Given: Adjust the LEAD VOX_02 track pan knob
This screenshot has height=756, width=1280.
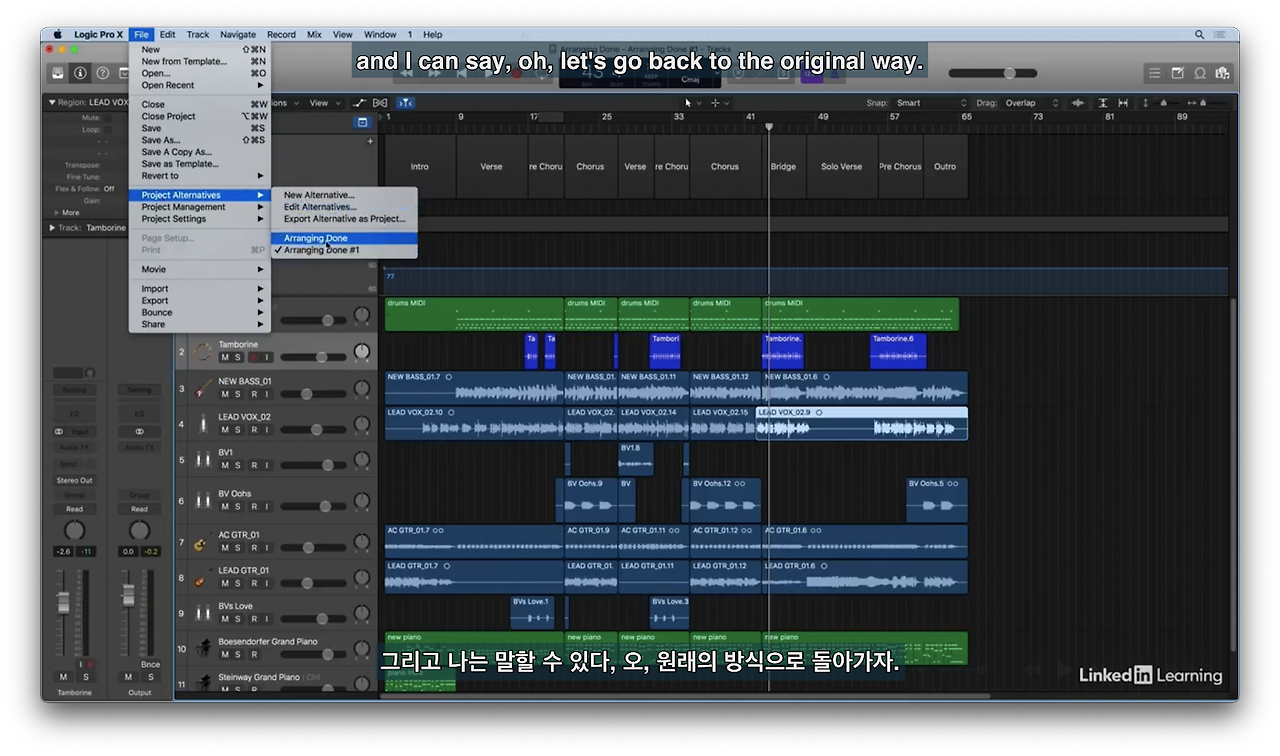Looking at the screenshot, I should (x=362, y=424).
